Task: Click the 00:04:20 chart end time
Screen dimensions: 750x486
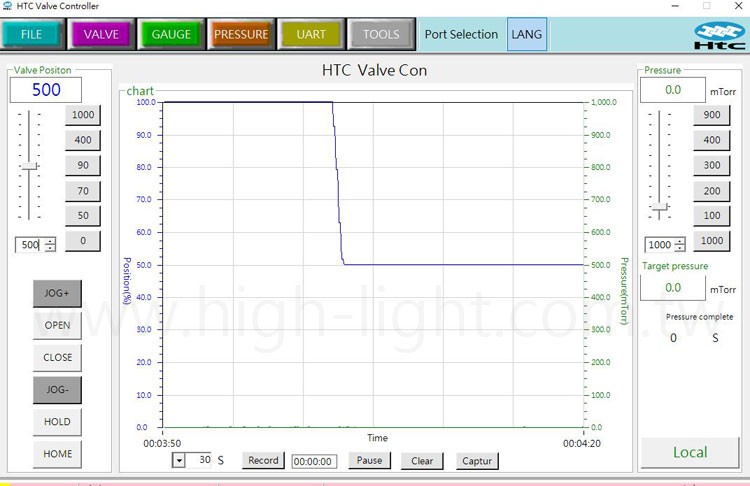Action: pyautogui.click(x=582, y=443)
